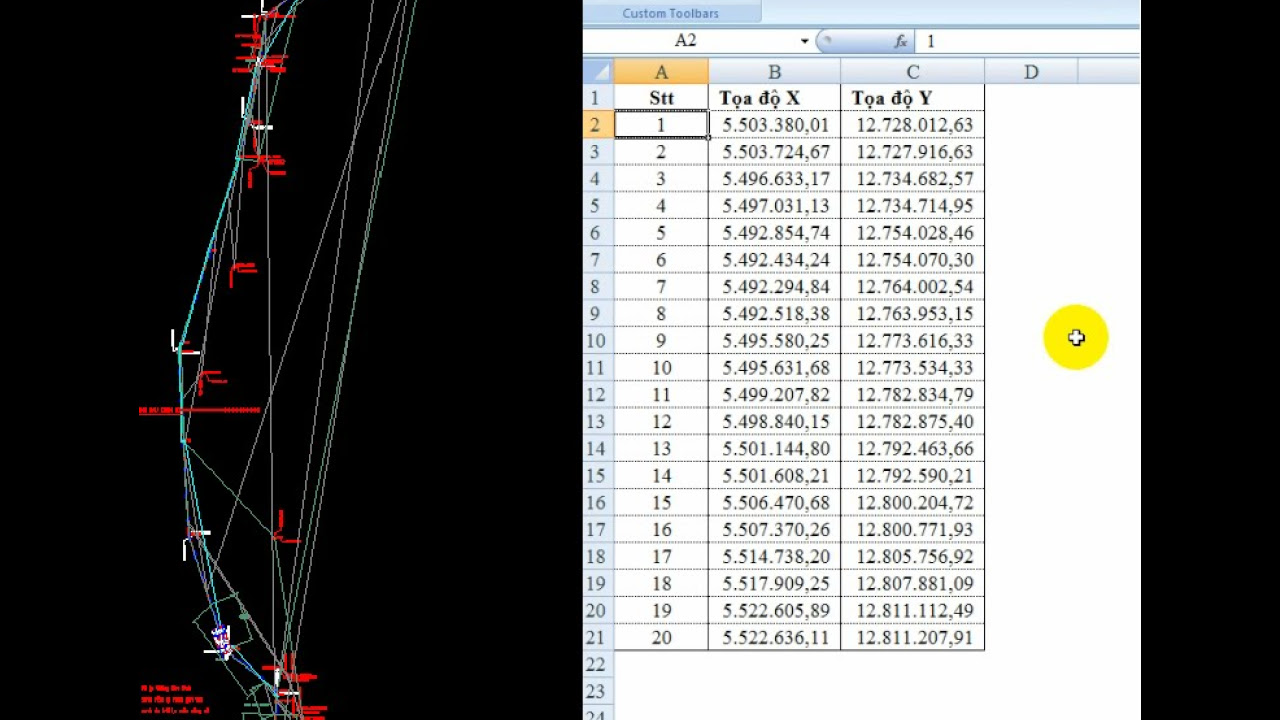Select cell with value 12.734.714,95

click(x=912, y=206)
